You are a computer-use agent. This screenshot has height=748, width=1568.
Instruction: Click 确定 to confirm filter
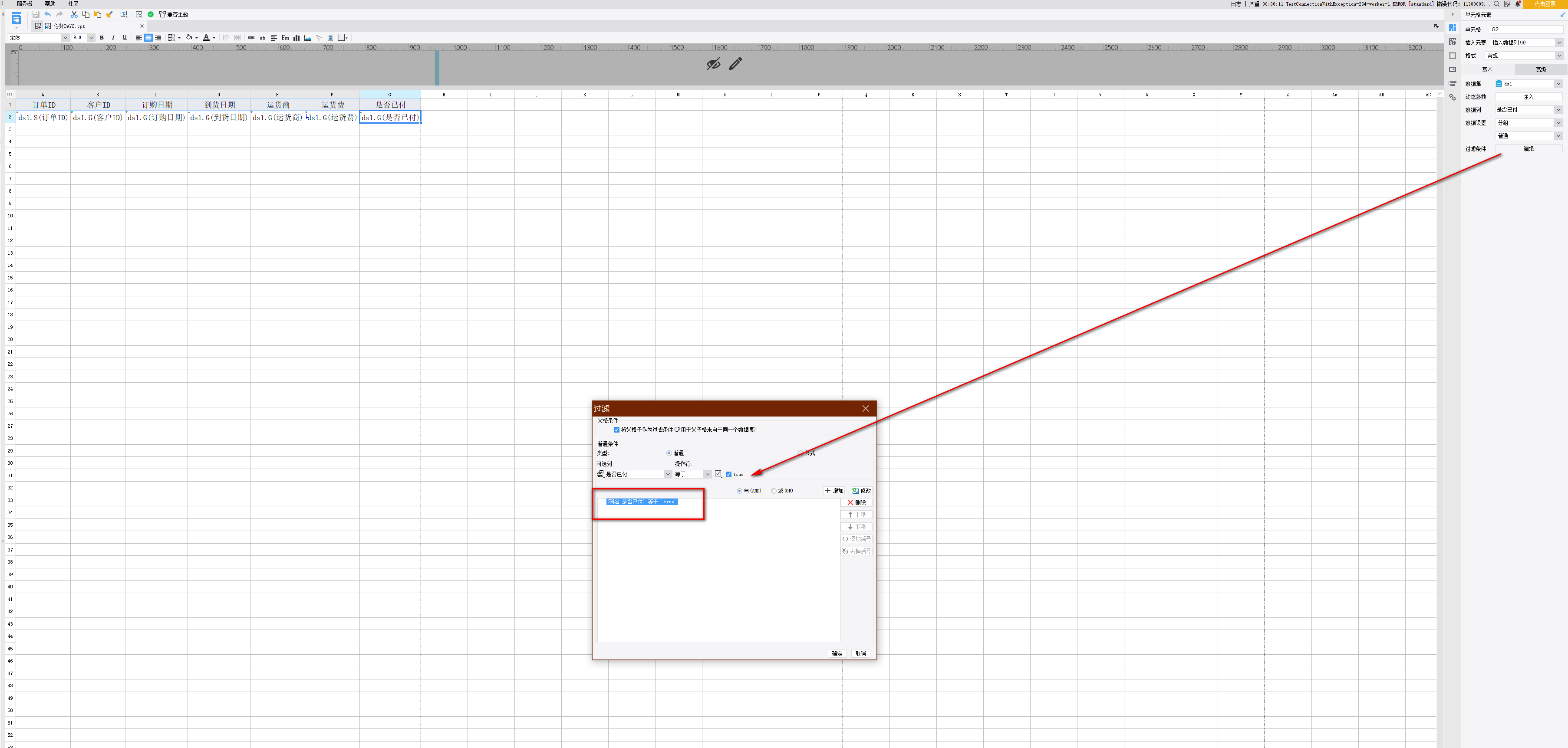point(837,654)
